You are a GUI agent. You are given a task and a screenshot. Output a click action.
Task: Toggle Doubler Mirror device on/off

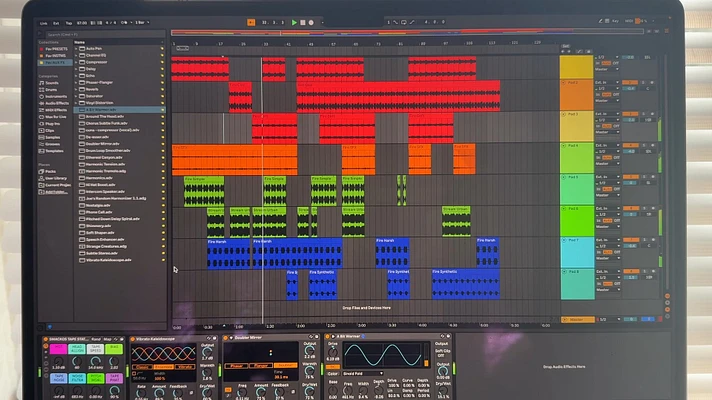tap(226, 338)
